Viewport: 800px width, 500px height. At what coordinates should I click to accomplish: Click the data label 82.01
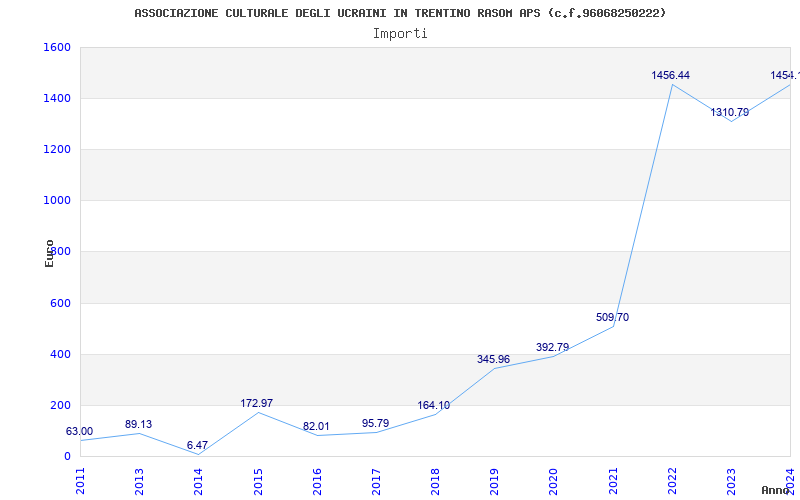316,427
